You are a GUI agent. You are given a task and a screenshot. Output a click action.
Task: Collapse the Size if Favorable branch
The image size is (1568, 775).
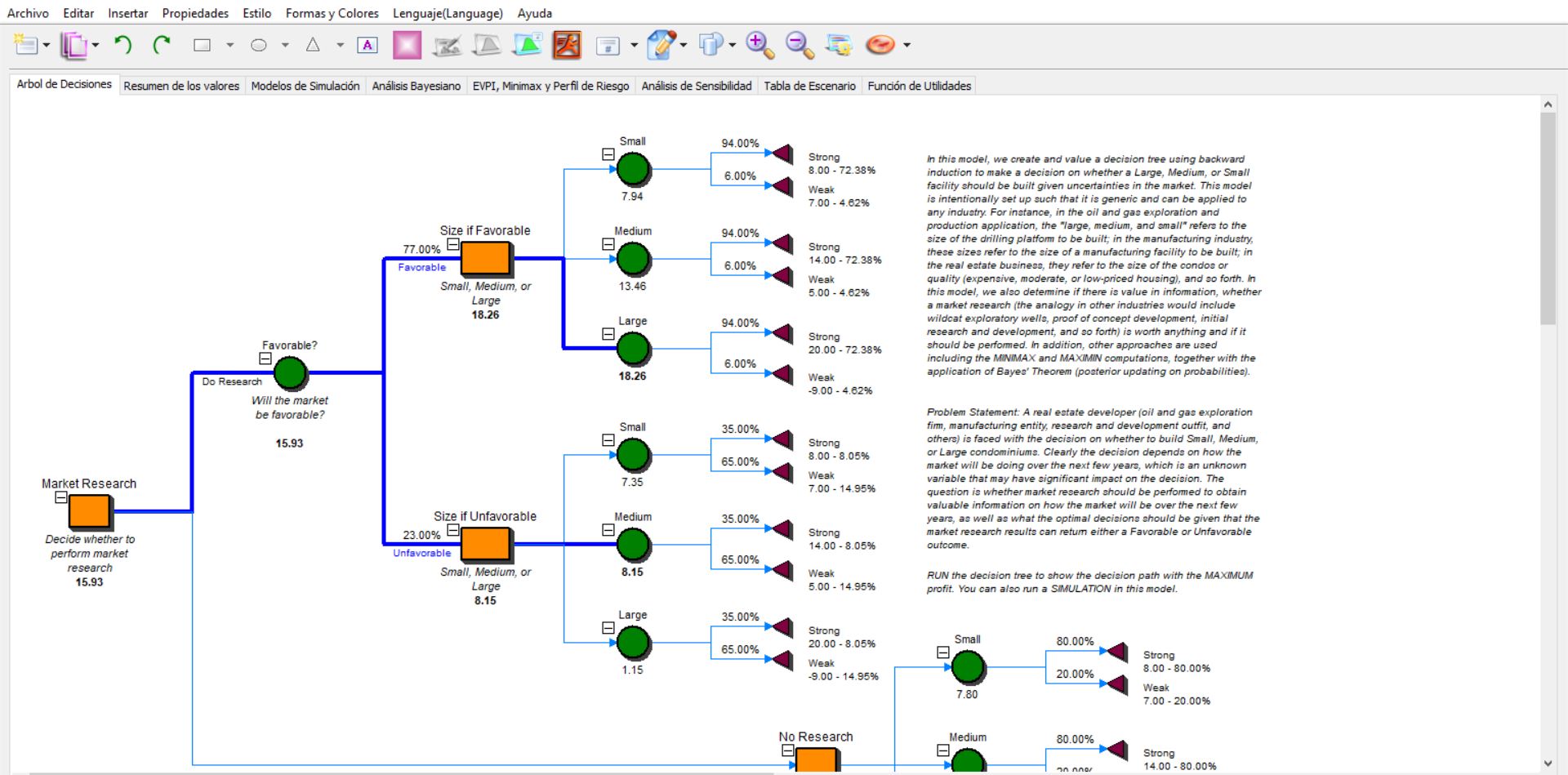(x=452, y=244)
